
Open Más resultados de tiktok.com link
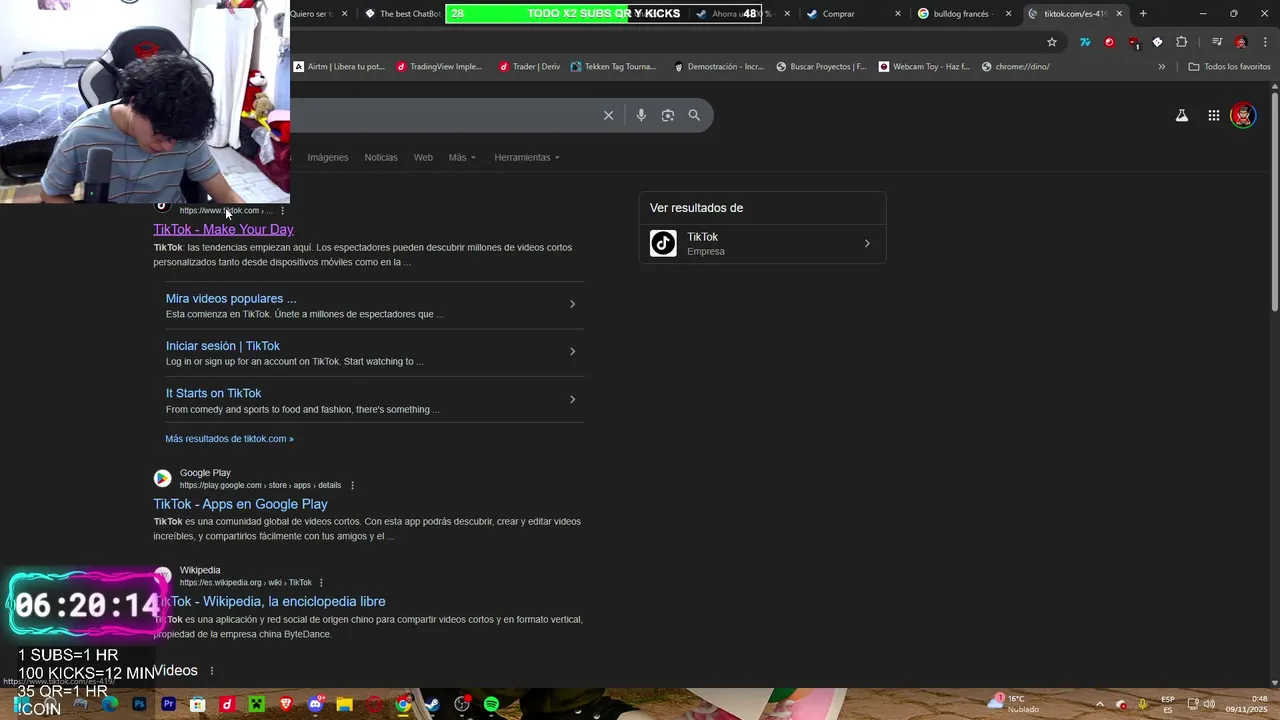(x=230, y=439)
